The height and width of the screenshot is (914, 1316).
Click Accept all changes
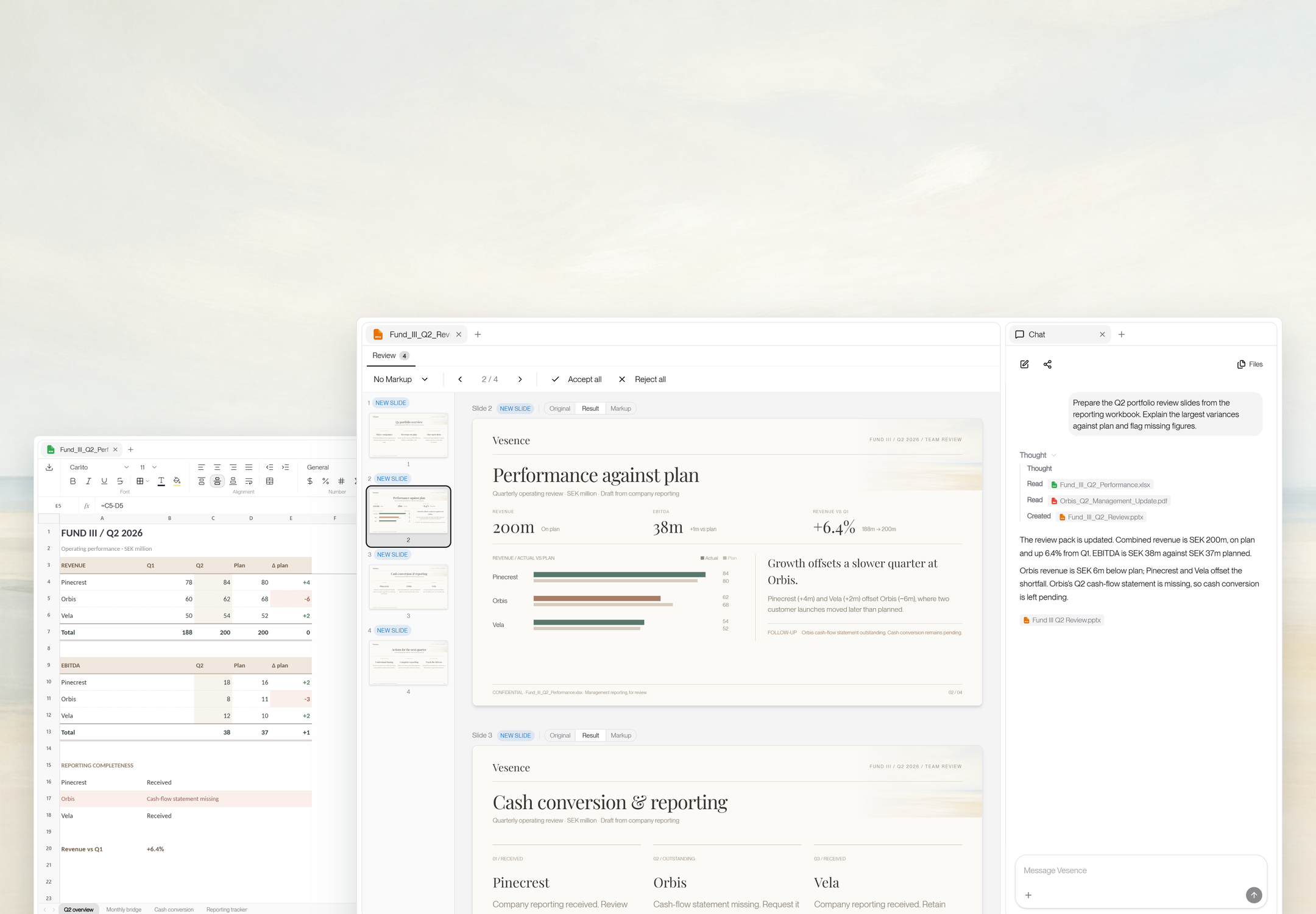tap(576, 379)
